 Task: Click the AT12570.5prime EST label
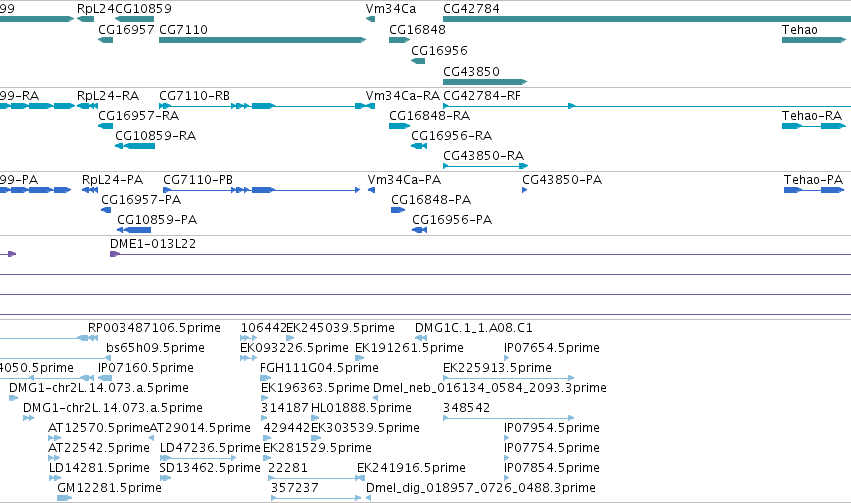(x=98, y=428)
